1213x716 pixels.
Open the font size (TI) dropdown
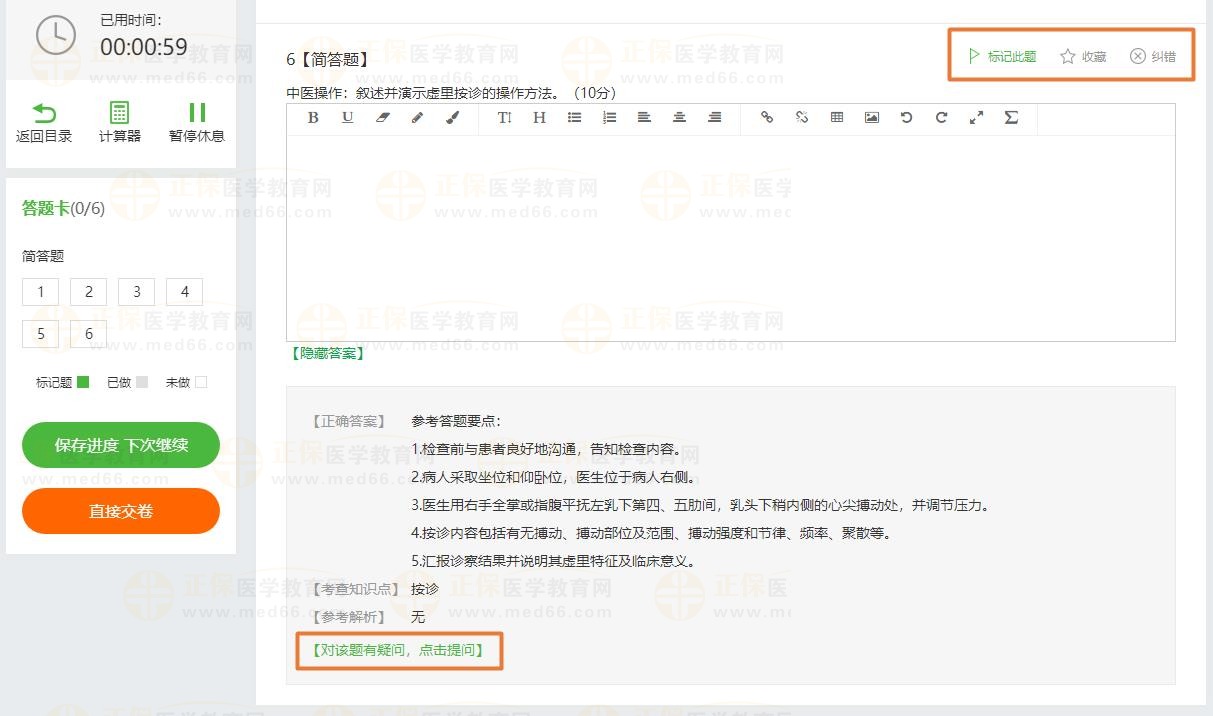coord(504,118)
